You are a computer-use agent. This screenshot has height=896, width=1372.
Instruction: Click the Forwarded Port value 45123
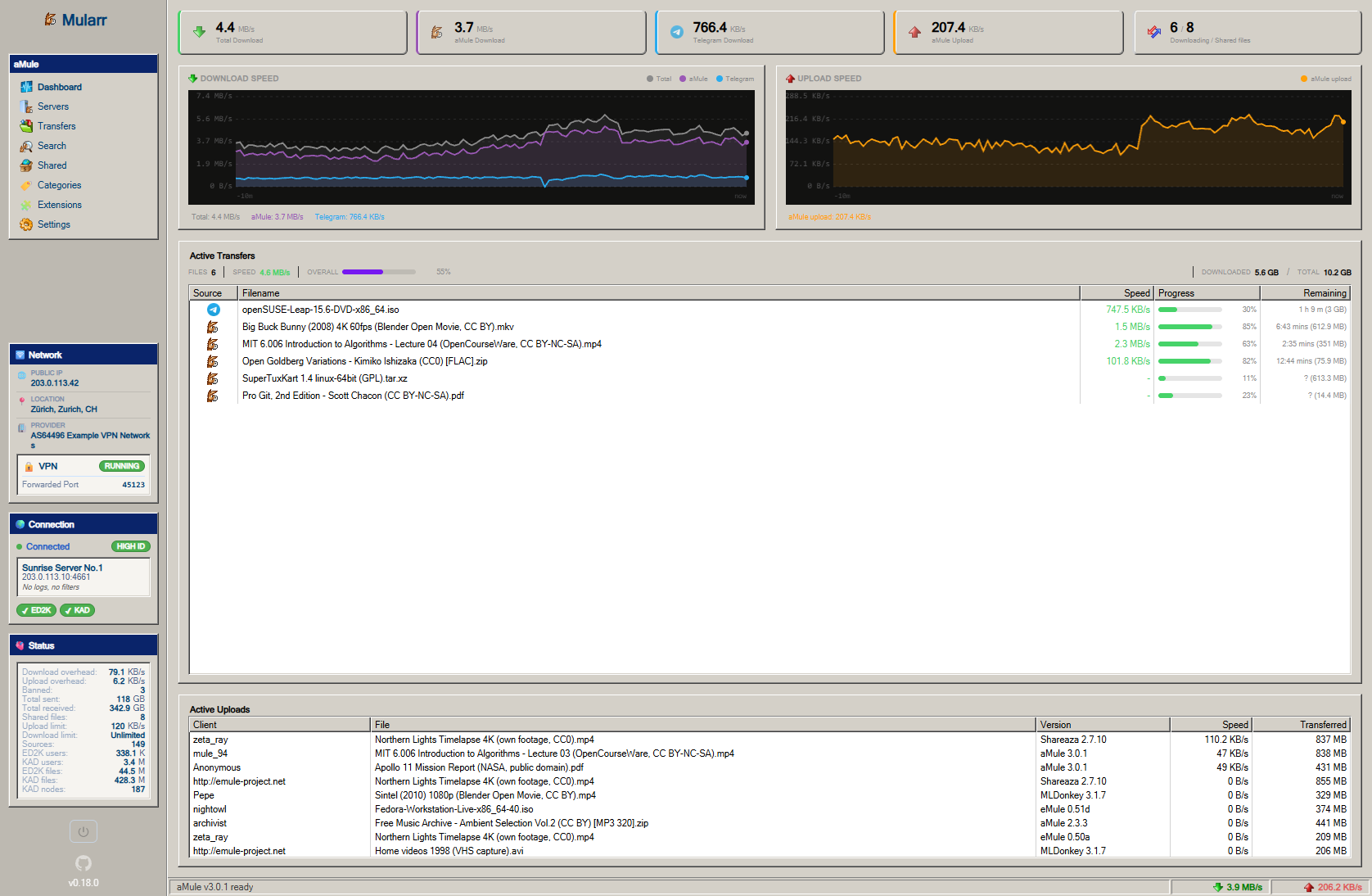pyautogui.click(x=133, y=485)
